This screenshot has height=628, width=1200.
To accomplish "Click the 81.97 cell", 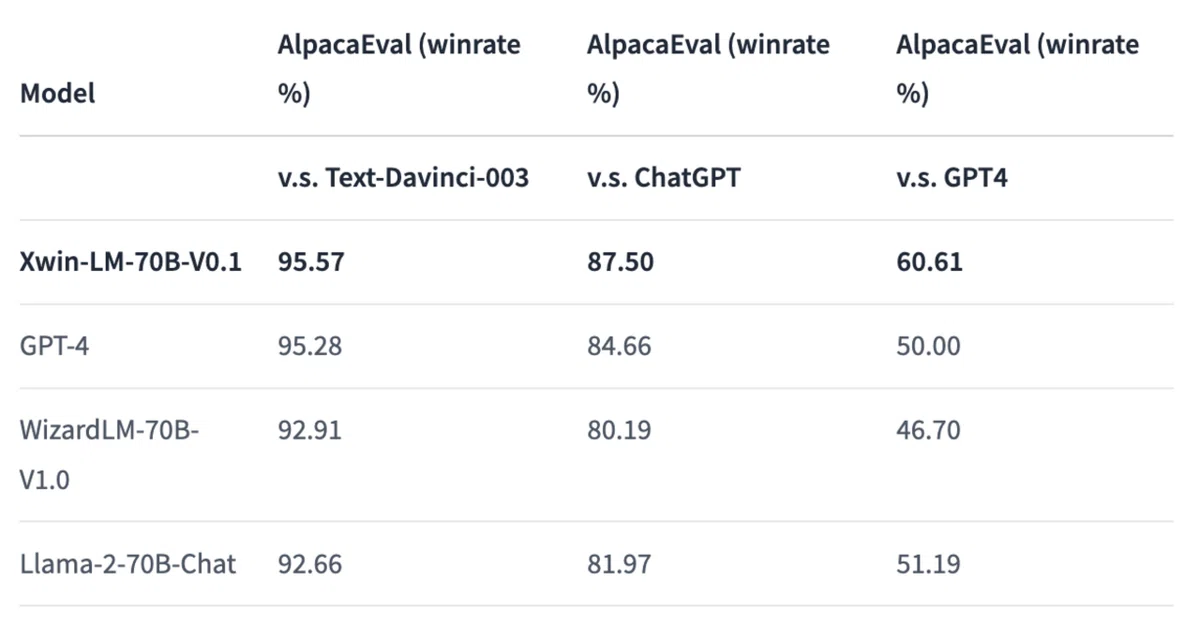I will coord(619,563).
